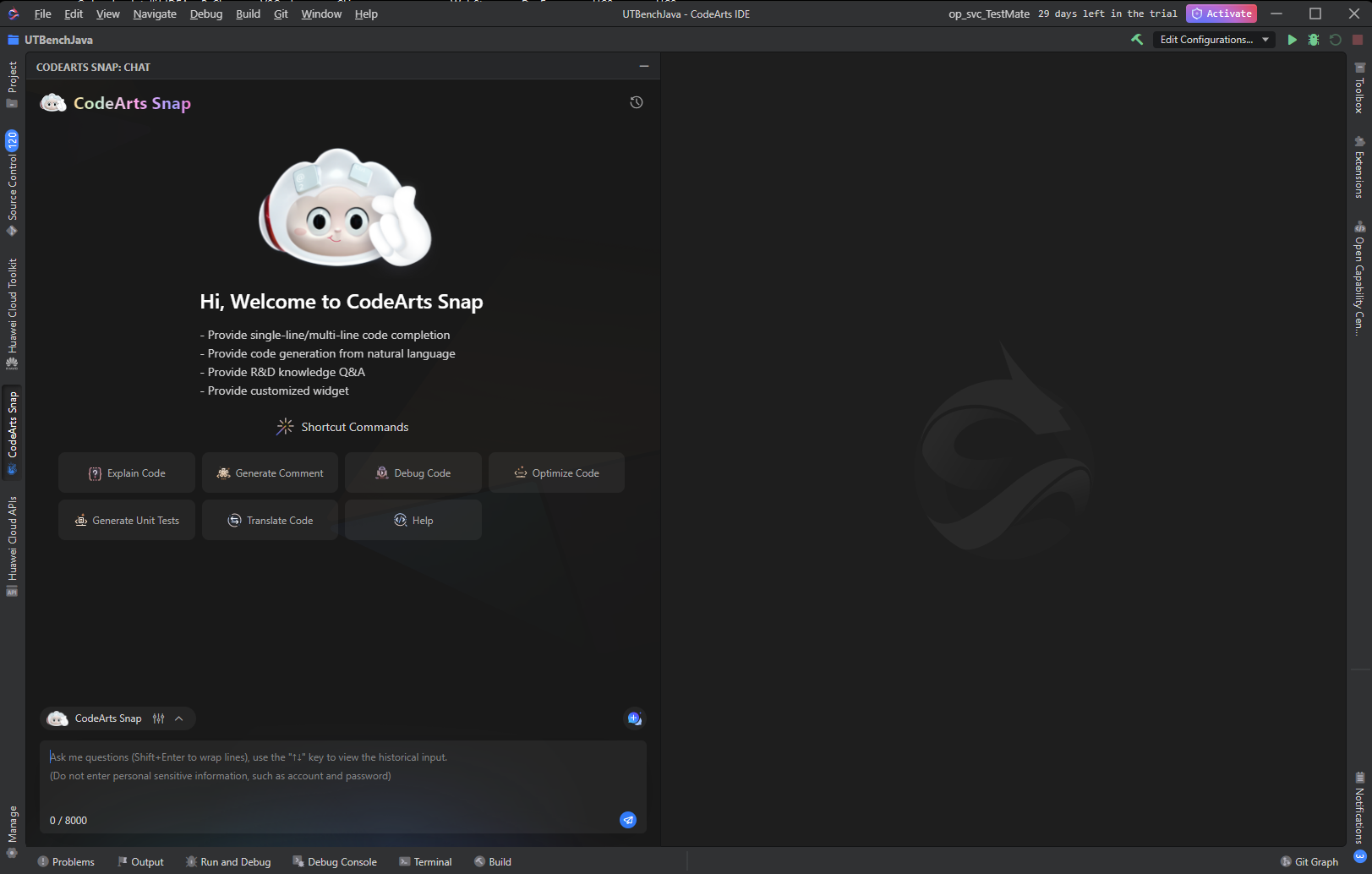Collapse the chat panel with the minus control
The image size is (1372, 874).
[x=643, y=66]
